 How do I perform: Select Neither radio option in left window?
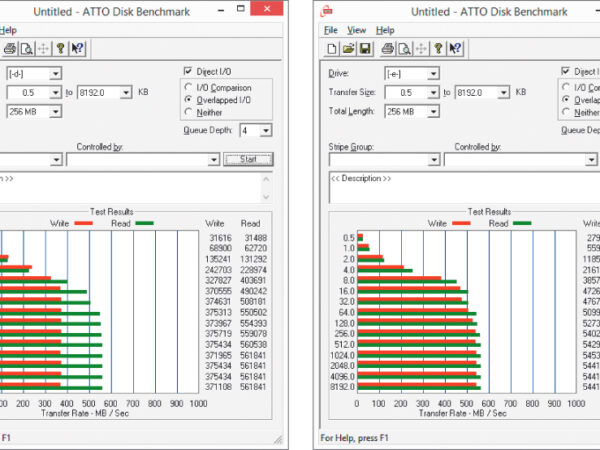(x=188, y=114)
